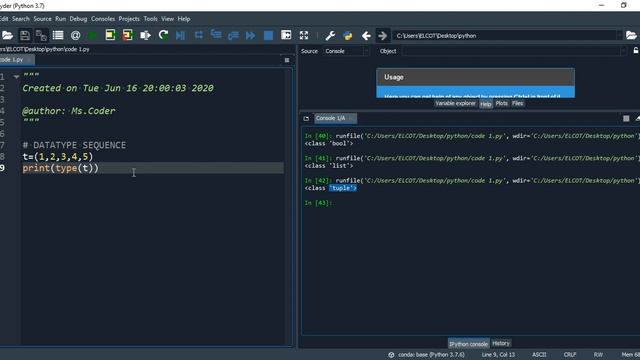The width and height of the screenshot is (640, 360).
Task: Run the file with green play icon
Action: (x=92, y=36)
